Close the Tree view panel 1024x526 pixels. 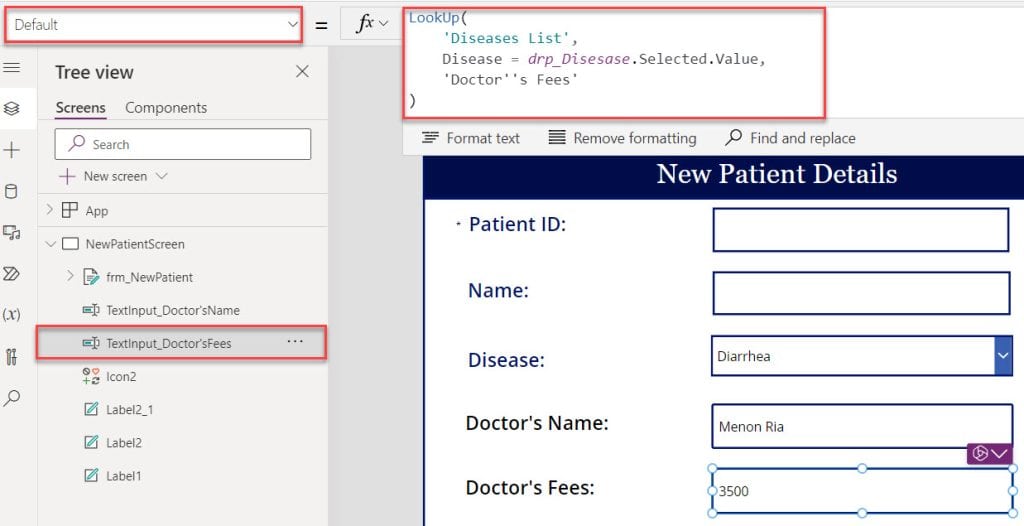(302, 72)
